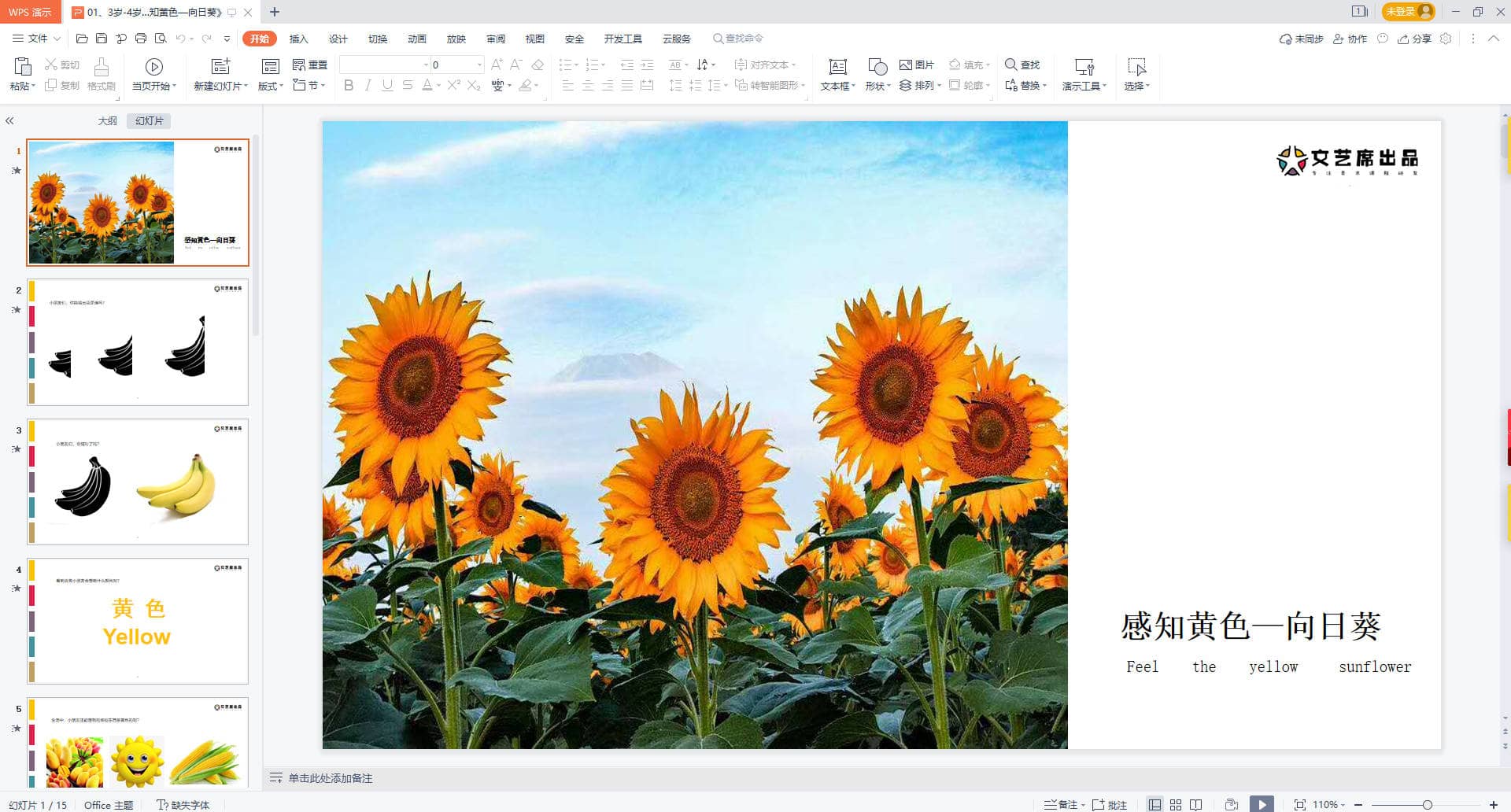Open print preview icon
Viewport: 1511px width, 812px height.
(x=161, y=39)
